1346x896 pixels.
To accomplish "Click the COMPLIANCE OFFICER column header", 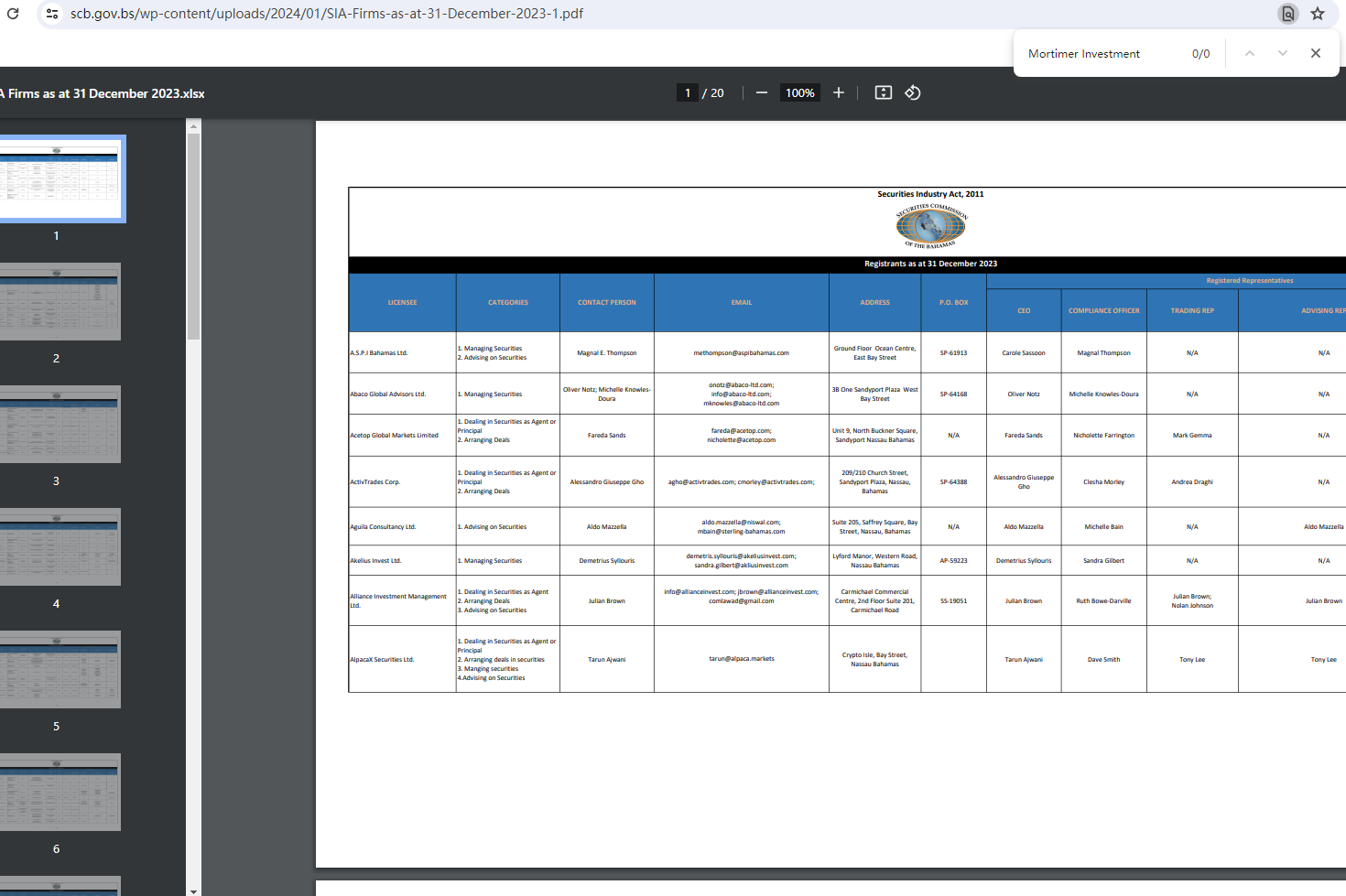I will pos(1104,310).
